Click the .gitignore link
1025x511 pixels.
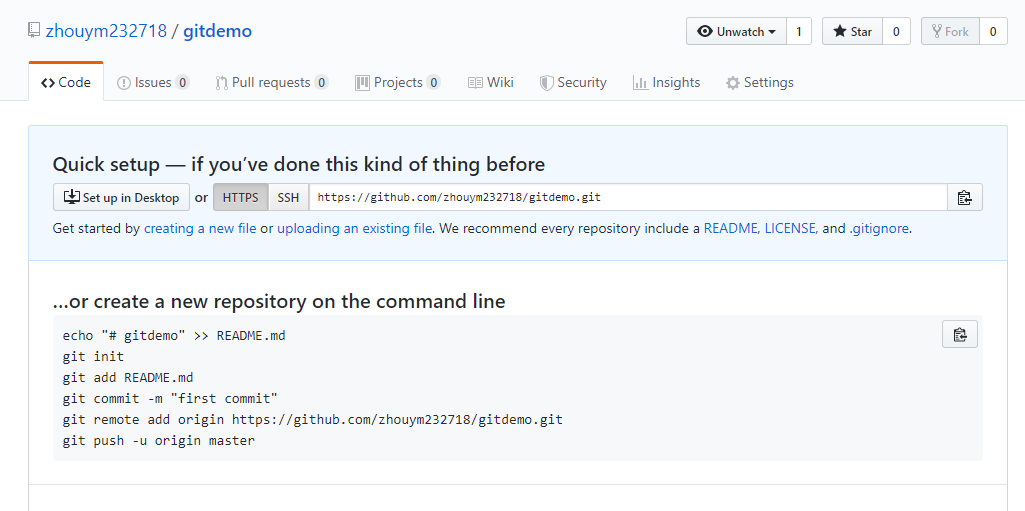879,229
